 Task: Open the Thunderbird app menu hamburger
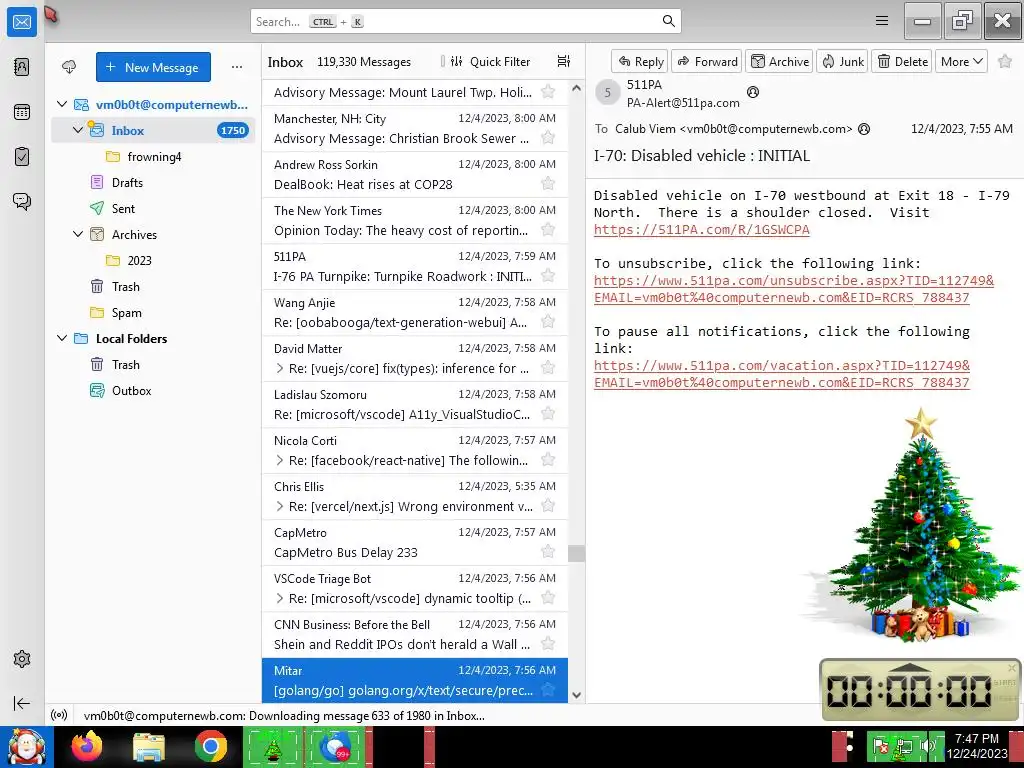point(882,21)
